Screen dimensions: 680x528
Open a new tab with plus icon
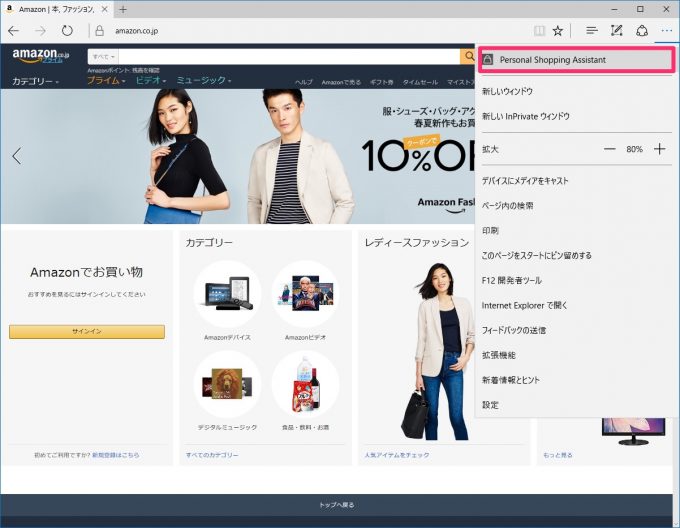click(123, 9)
